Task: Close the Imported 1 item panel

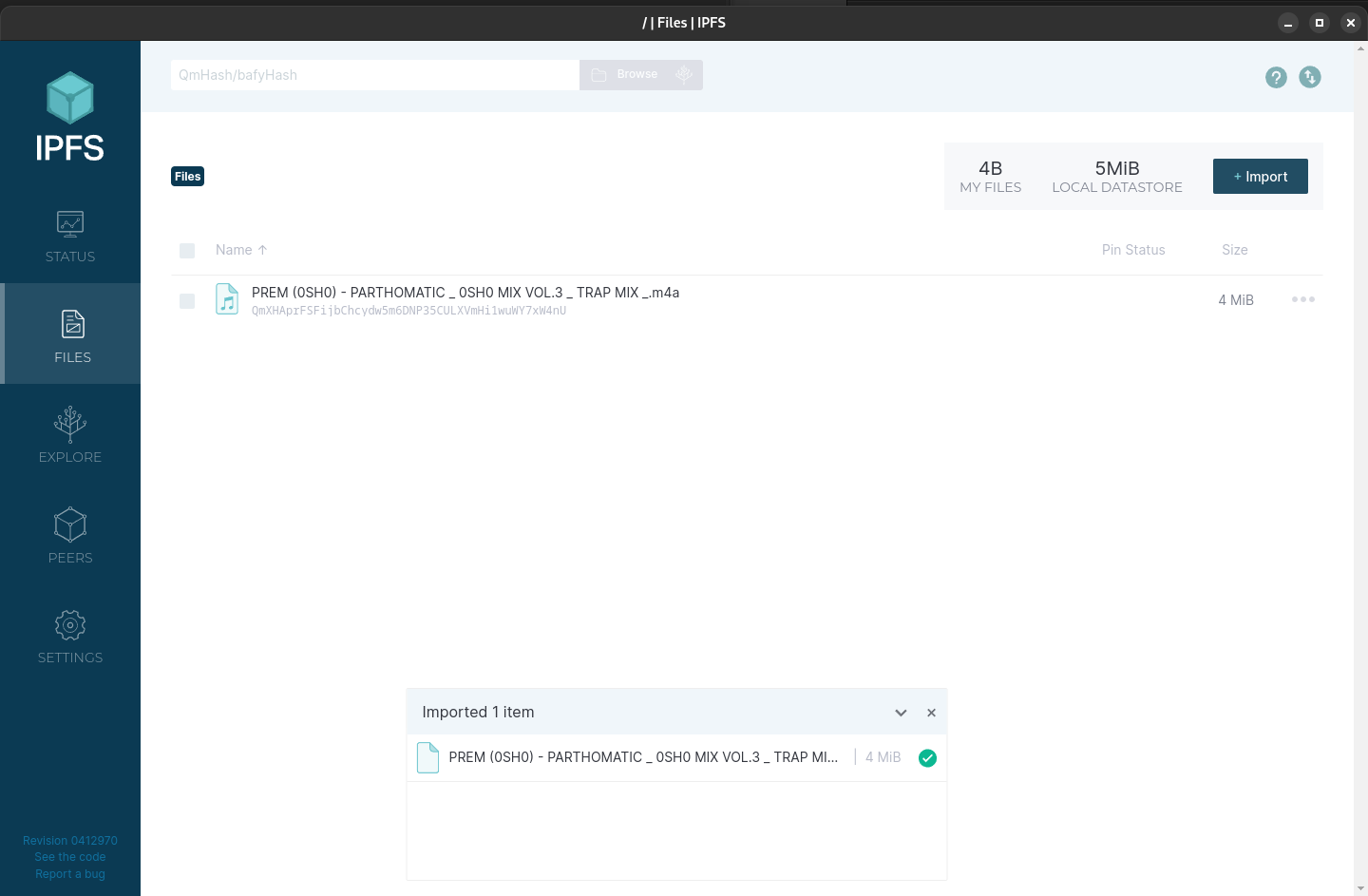Action: (931, 713)
